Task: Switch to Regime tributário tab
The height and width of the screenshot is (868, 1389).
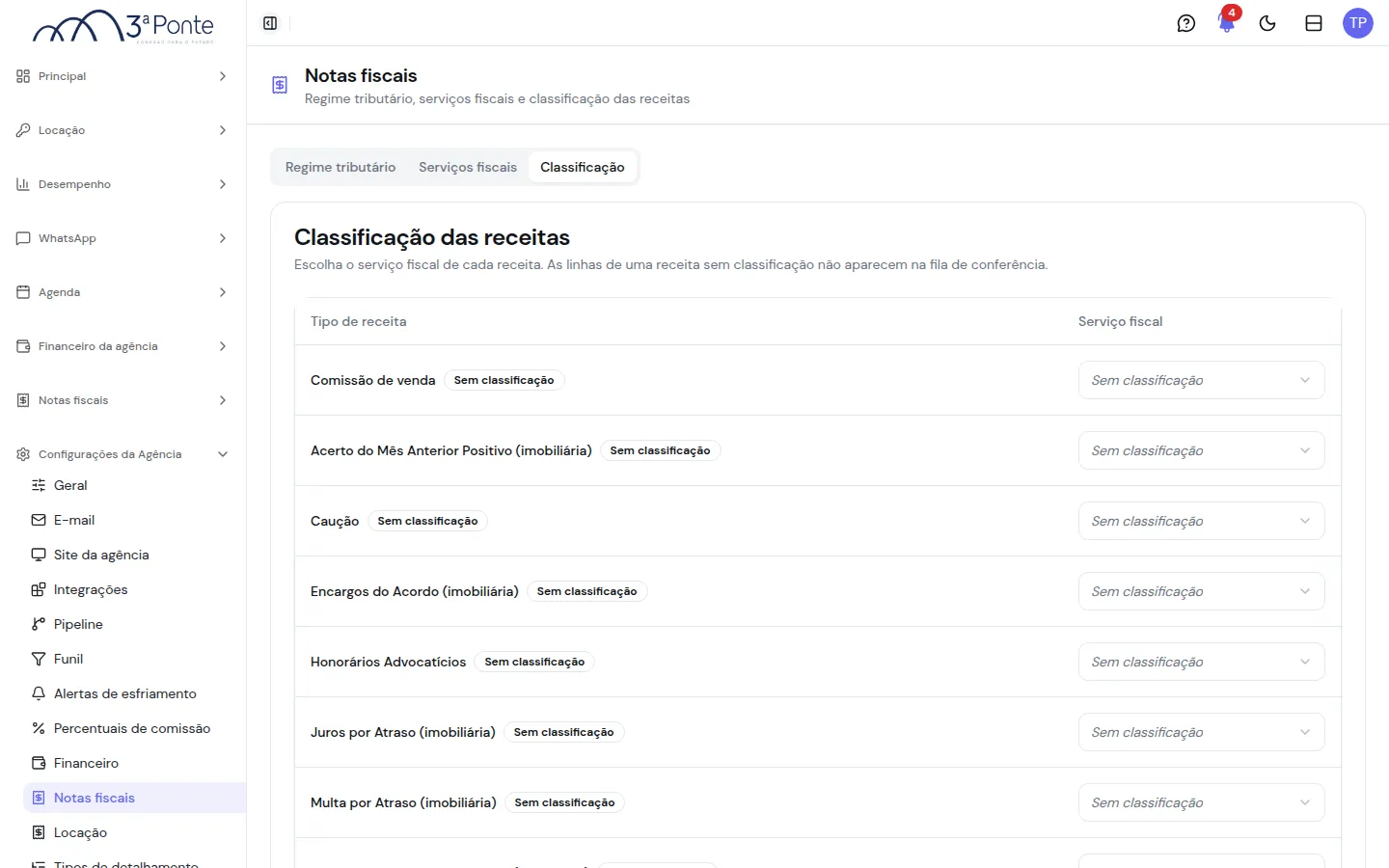Action: point(340,167)
